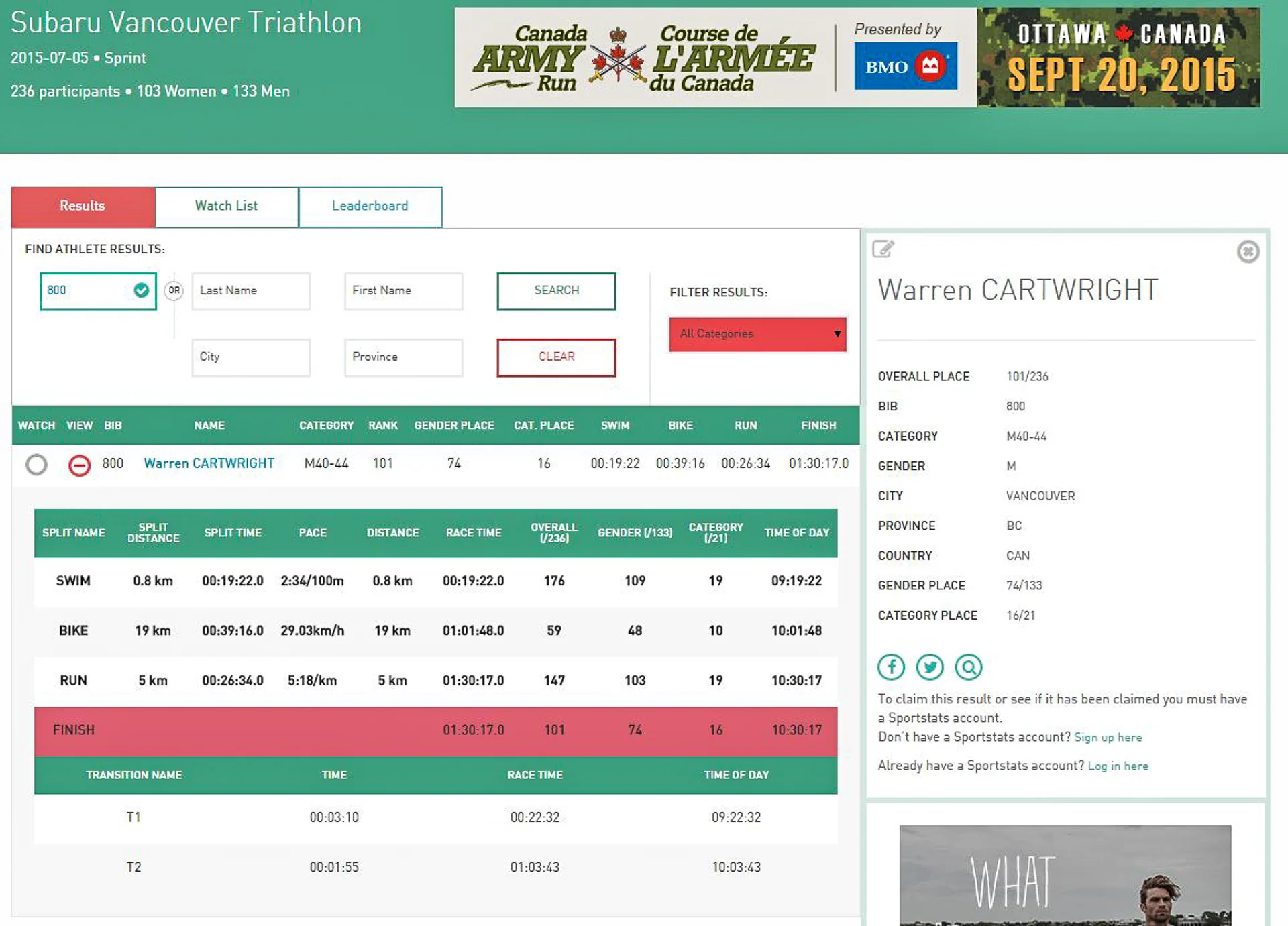The image size is (1288, 926).
Task: Collapse athlete details with red minus icon
Action: pyautogui.click(x=79, y=464)
